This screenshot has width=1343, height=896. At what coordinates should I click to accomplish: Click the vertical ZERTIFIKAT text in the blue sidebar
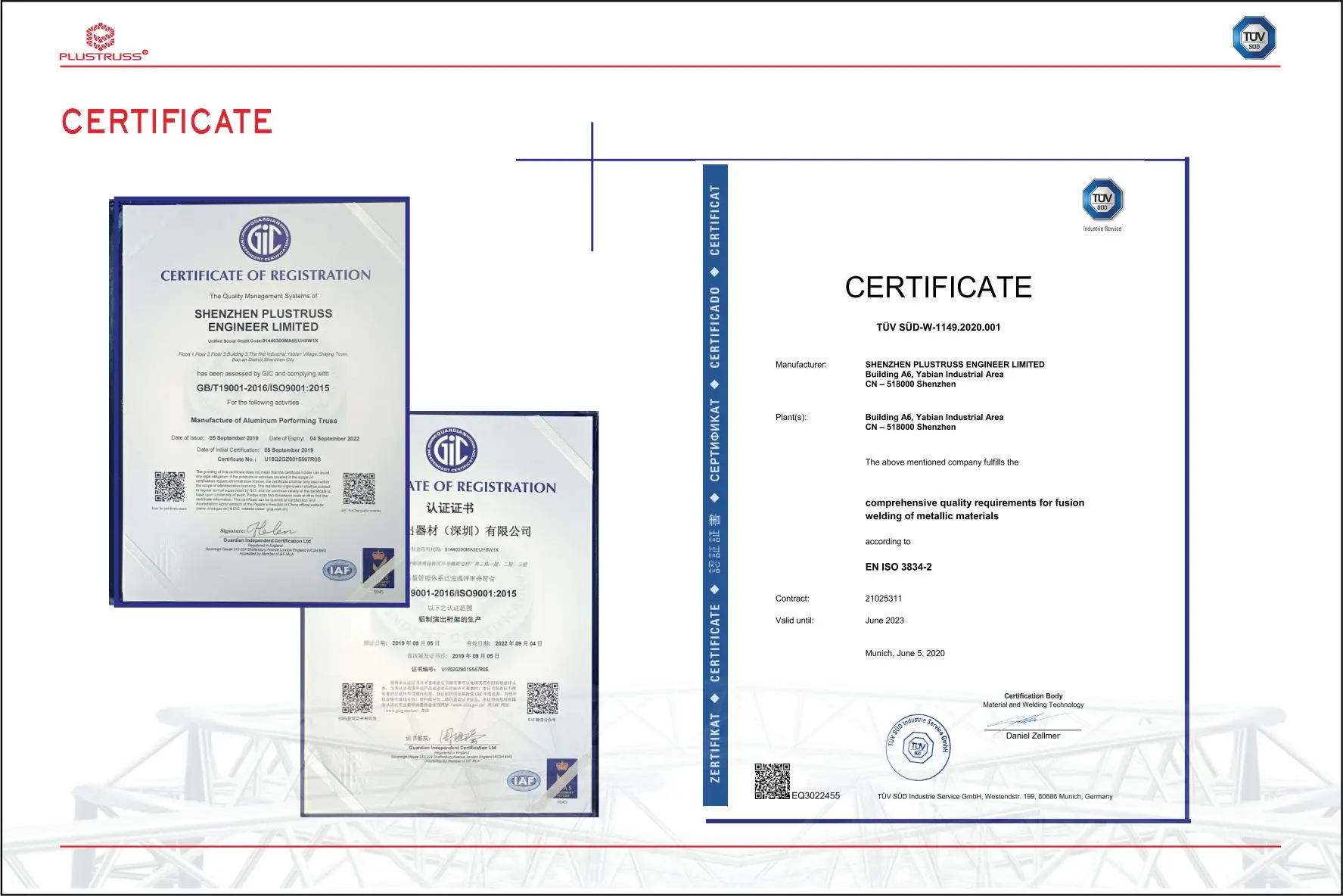715,748
